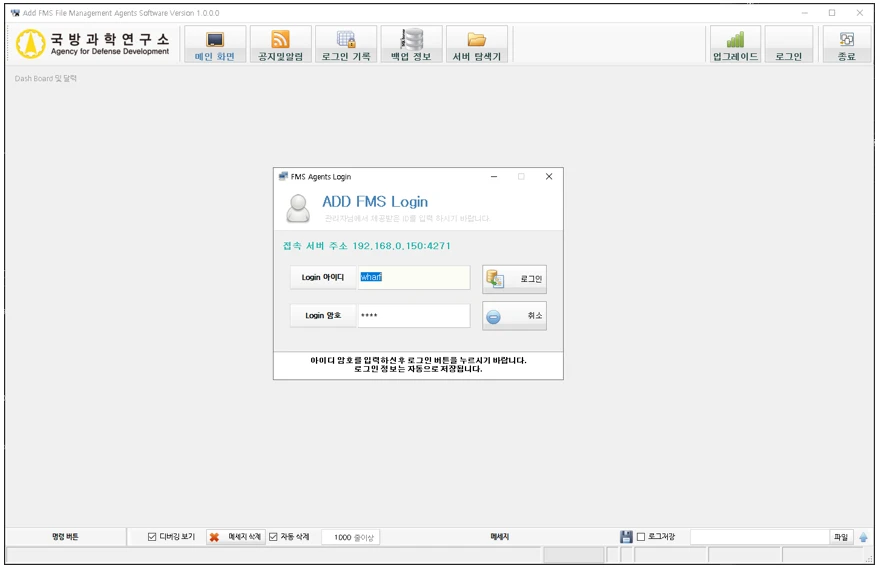This screenshot has width=881, height=570.
Task: Click the user avatar icon in login dialog
Action: click(298, 209)
